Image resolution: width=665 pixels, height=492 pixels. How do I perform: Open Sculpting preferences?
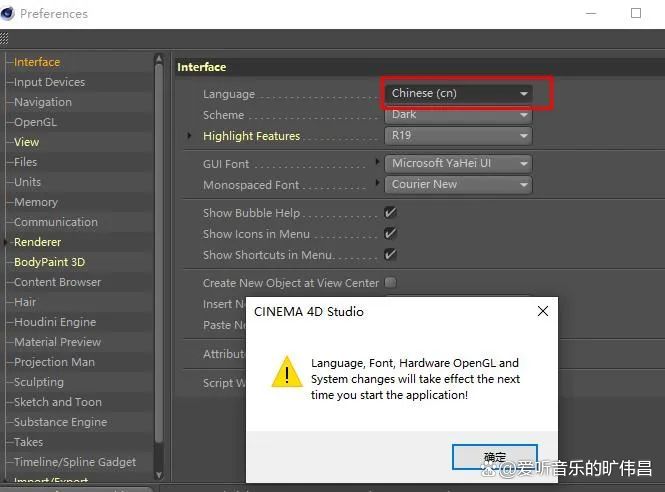pyautogui.click(x=39, y=382)
